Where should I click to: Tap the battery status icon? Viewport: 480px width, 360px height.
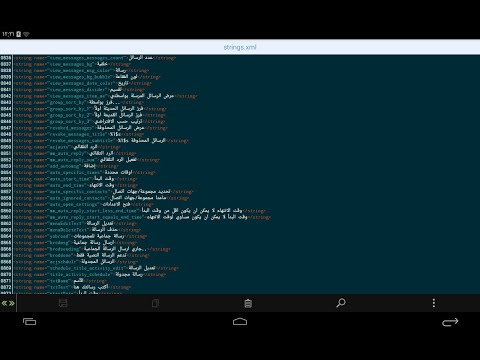tap(19, 34)
